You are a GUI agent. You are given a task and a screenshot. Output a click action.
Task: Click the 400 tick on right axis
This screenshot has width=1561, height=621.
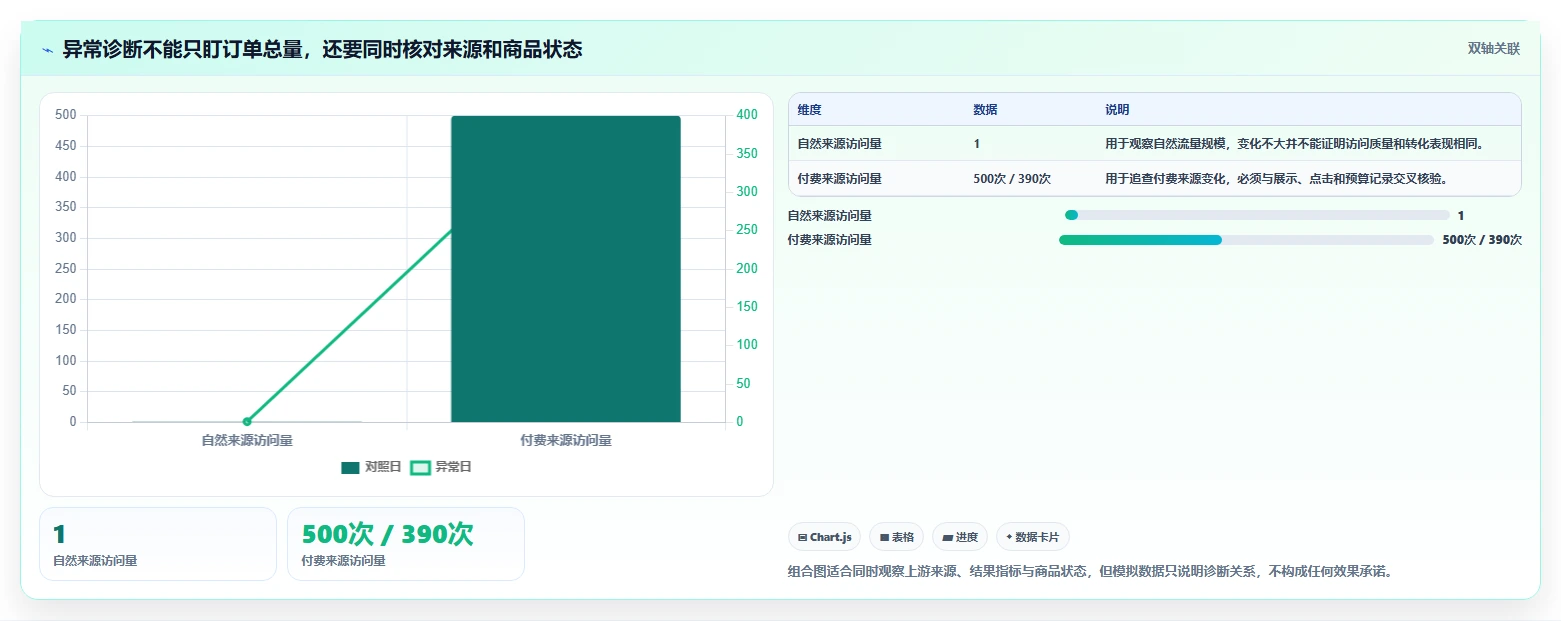(x=747, y=115)
